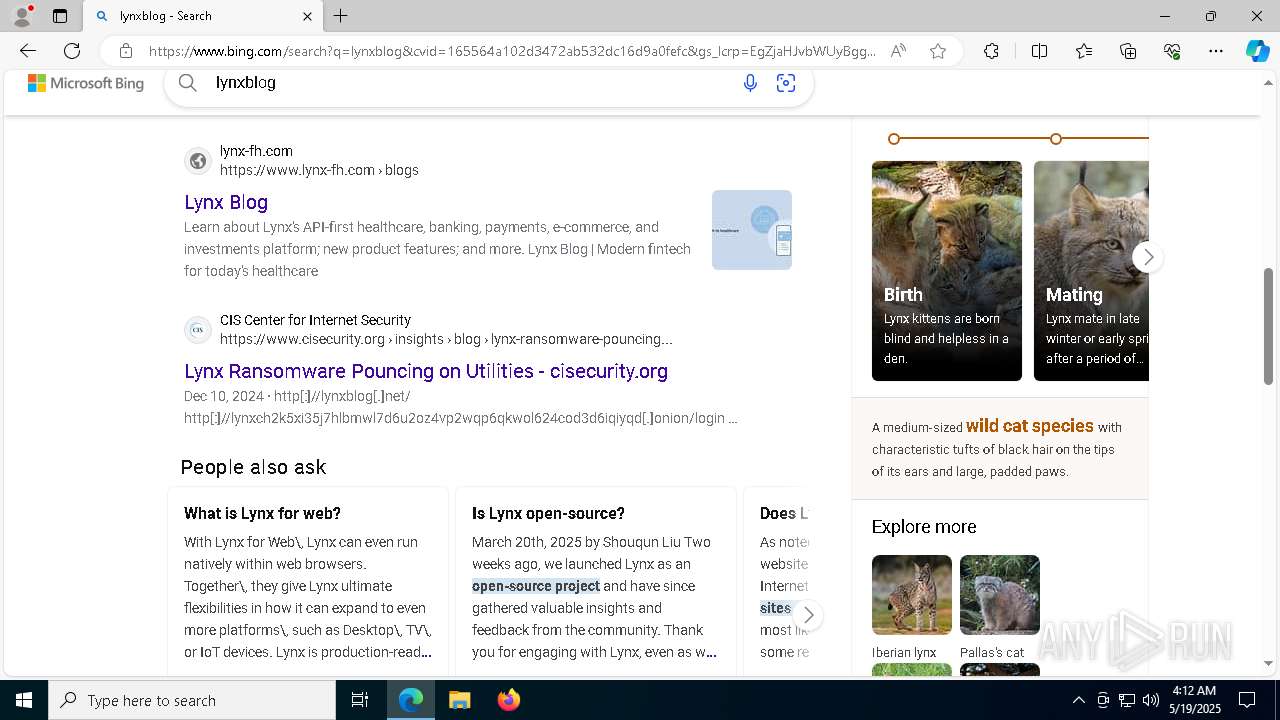Edit the lynxblog search query field

470,83
